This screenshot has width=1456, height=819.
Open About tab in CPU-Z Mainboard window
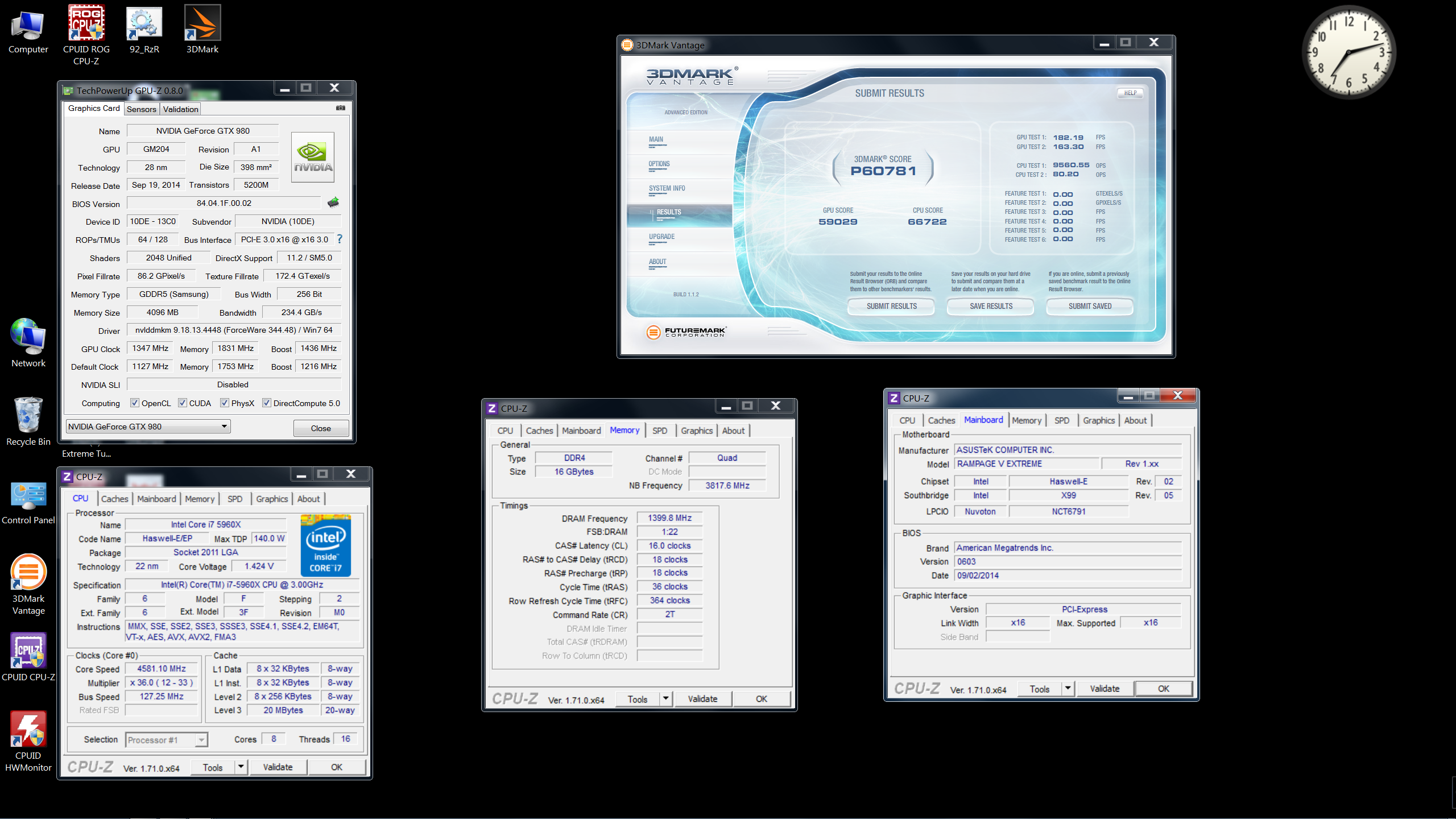point(1135,420)
